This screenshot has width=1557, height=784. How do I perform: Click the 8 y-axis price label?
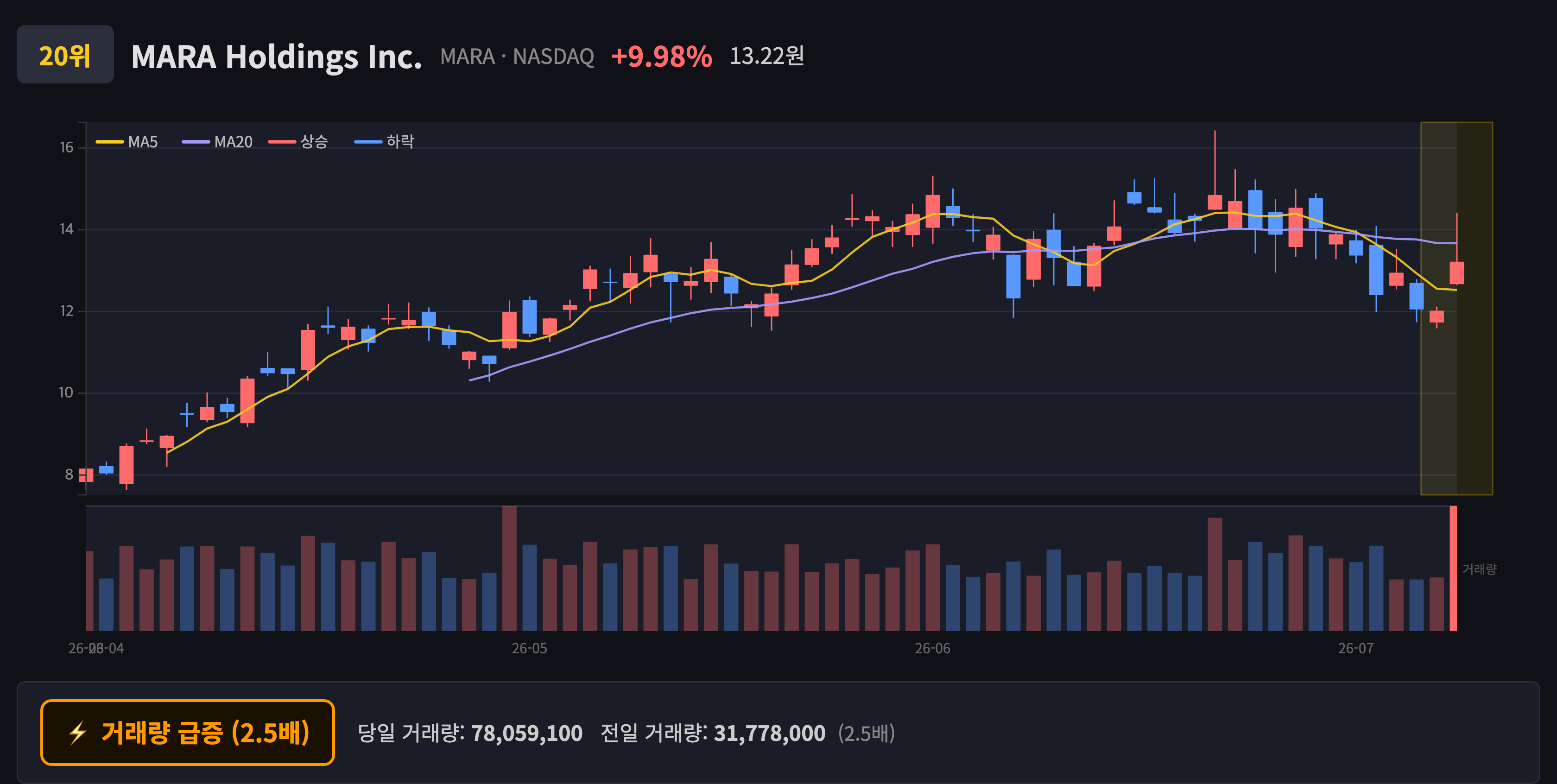click(70, 474)
